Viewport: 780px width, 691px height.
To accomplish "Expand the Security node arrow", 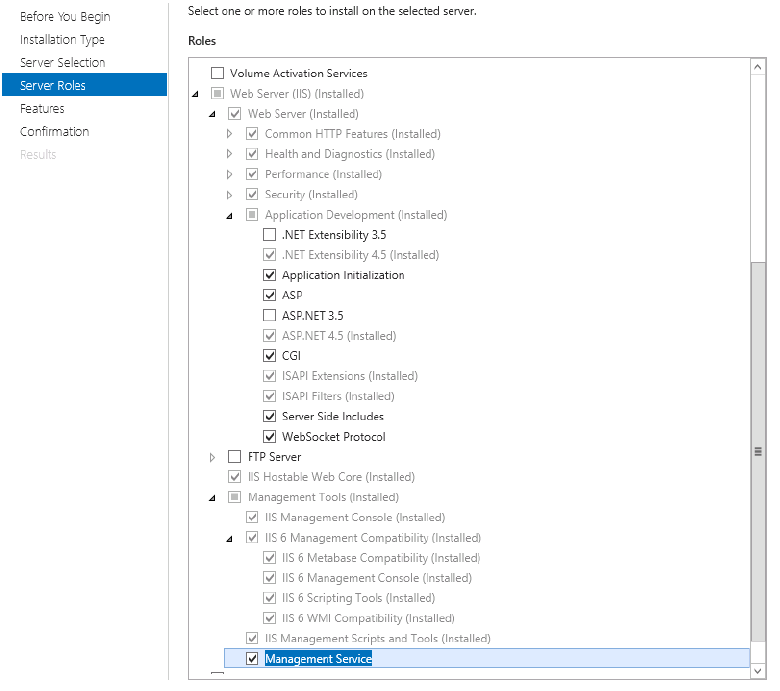I will [229, 195].
